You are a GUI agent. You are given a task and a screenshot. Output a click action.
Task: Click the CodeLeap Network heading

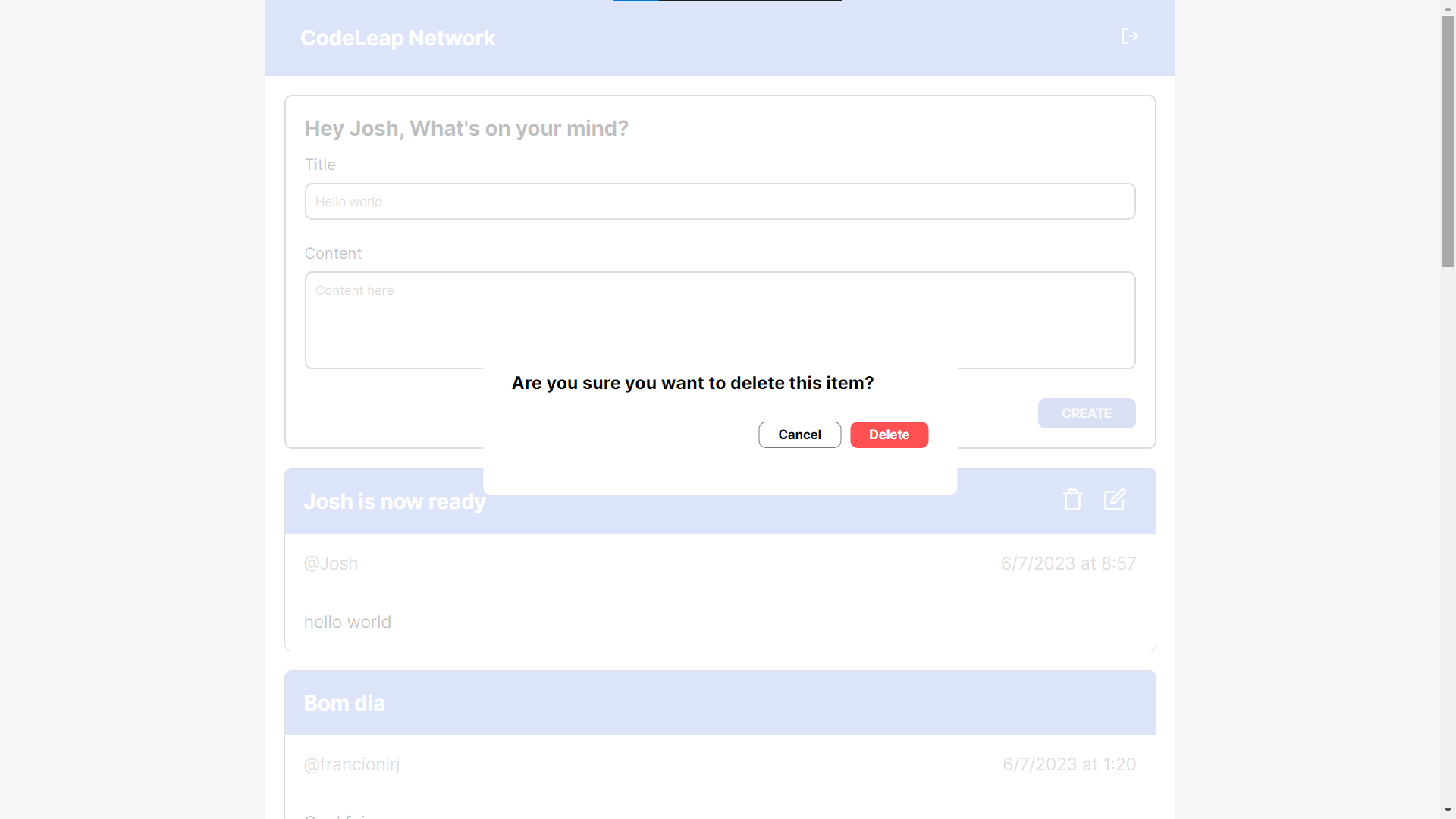click(x=397, y=37)
